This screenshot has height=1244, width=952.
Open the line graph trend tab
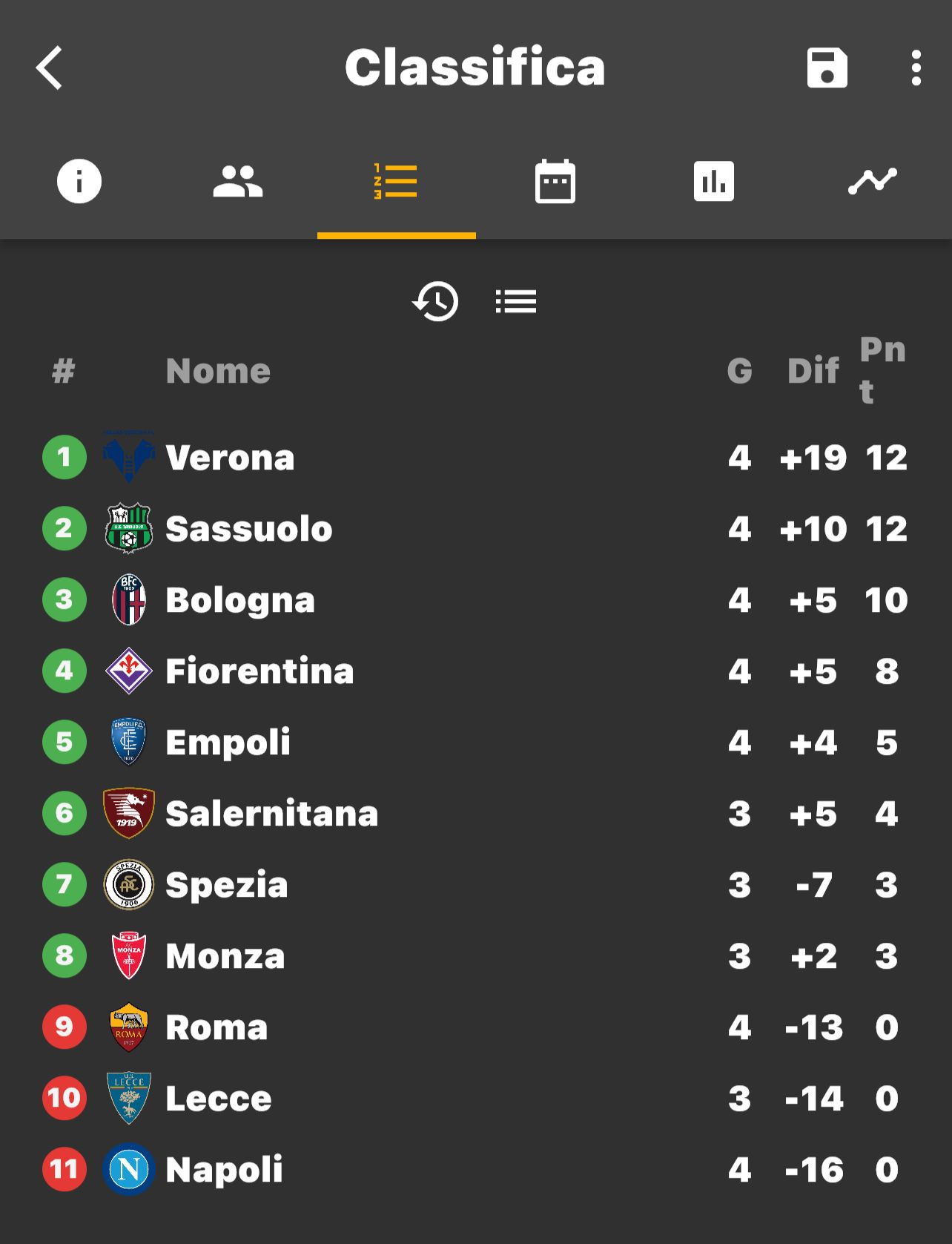pos(873,181)
